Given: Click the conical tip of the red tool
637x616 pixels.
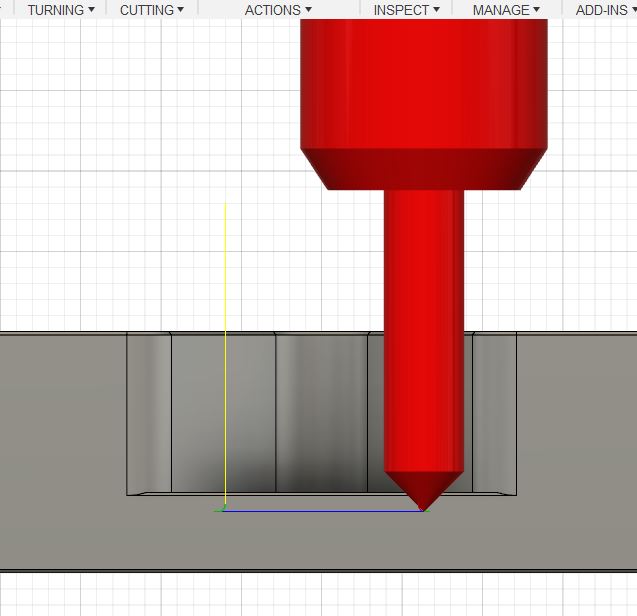Looking at the screenshot, I should point(423,489).
